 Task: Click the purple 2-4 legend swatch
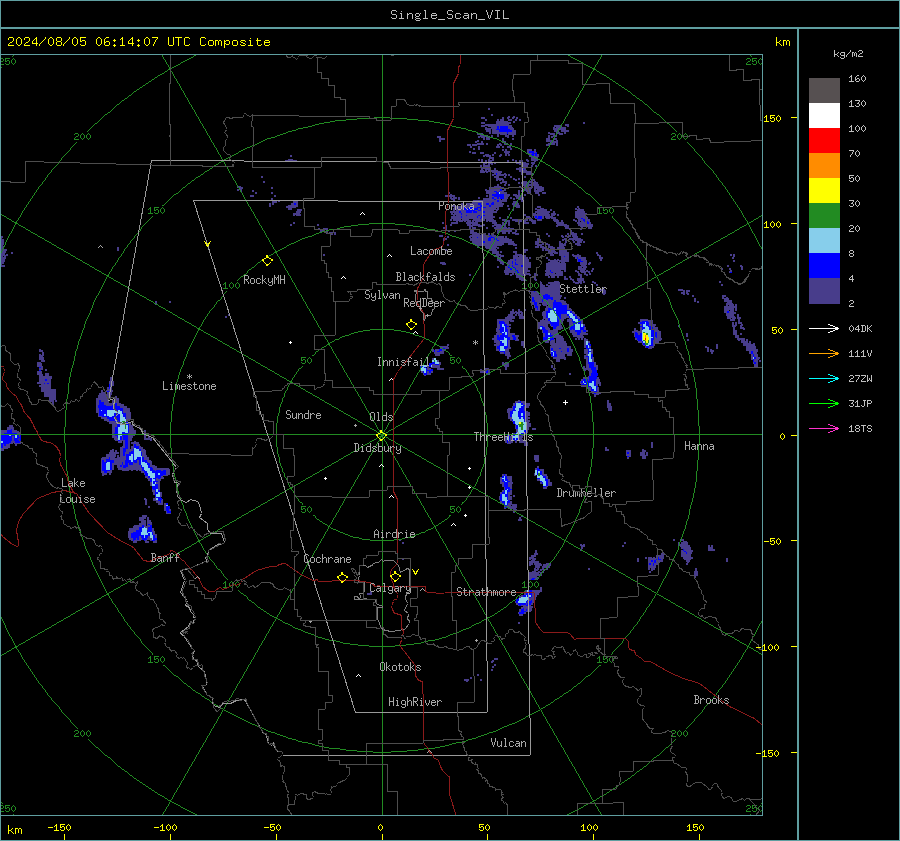[824, 290]
